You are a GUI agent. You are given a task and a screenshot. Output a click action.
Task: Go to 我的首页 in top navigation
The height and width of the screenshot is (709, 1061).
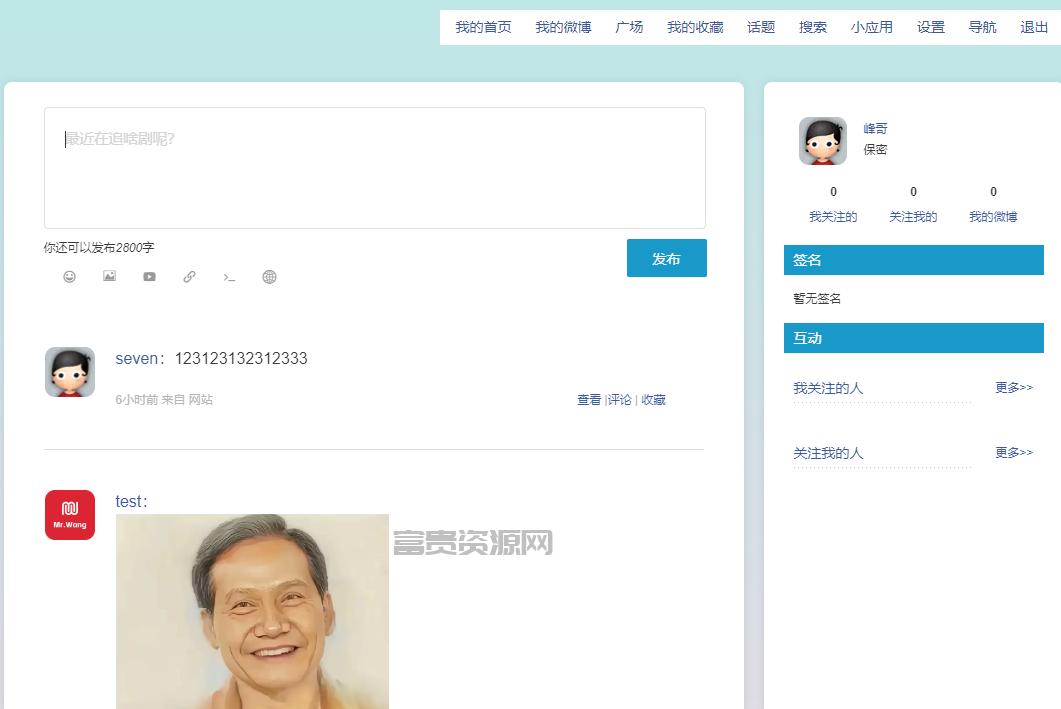(x=483, y=27)
